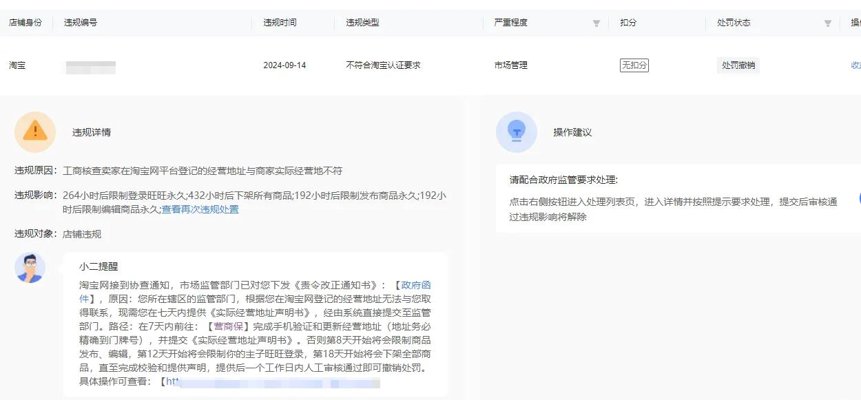The height and width of the screenshot is (400, 861).
Task: Select the 市场管理 cell
Action: pos(511,65)
